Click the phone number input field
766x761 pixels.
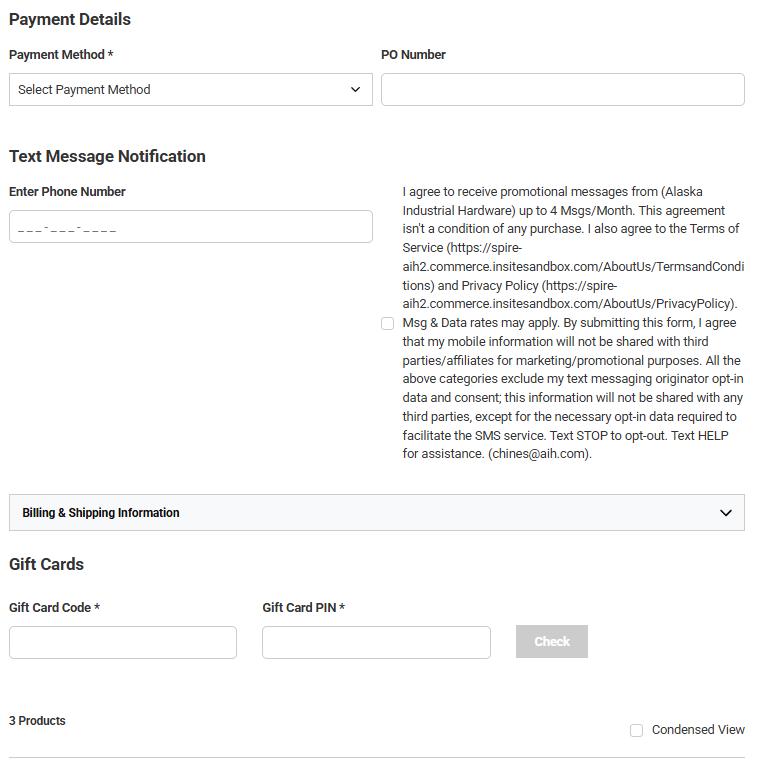click(x=190, y=227)
